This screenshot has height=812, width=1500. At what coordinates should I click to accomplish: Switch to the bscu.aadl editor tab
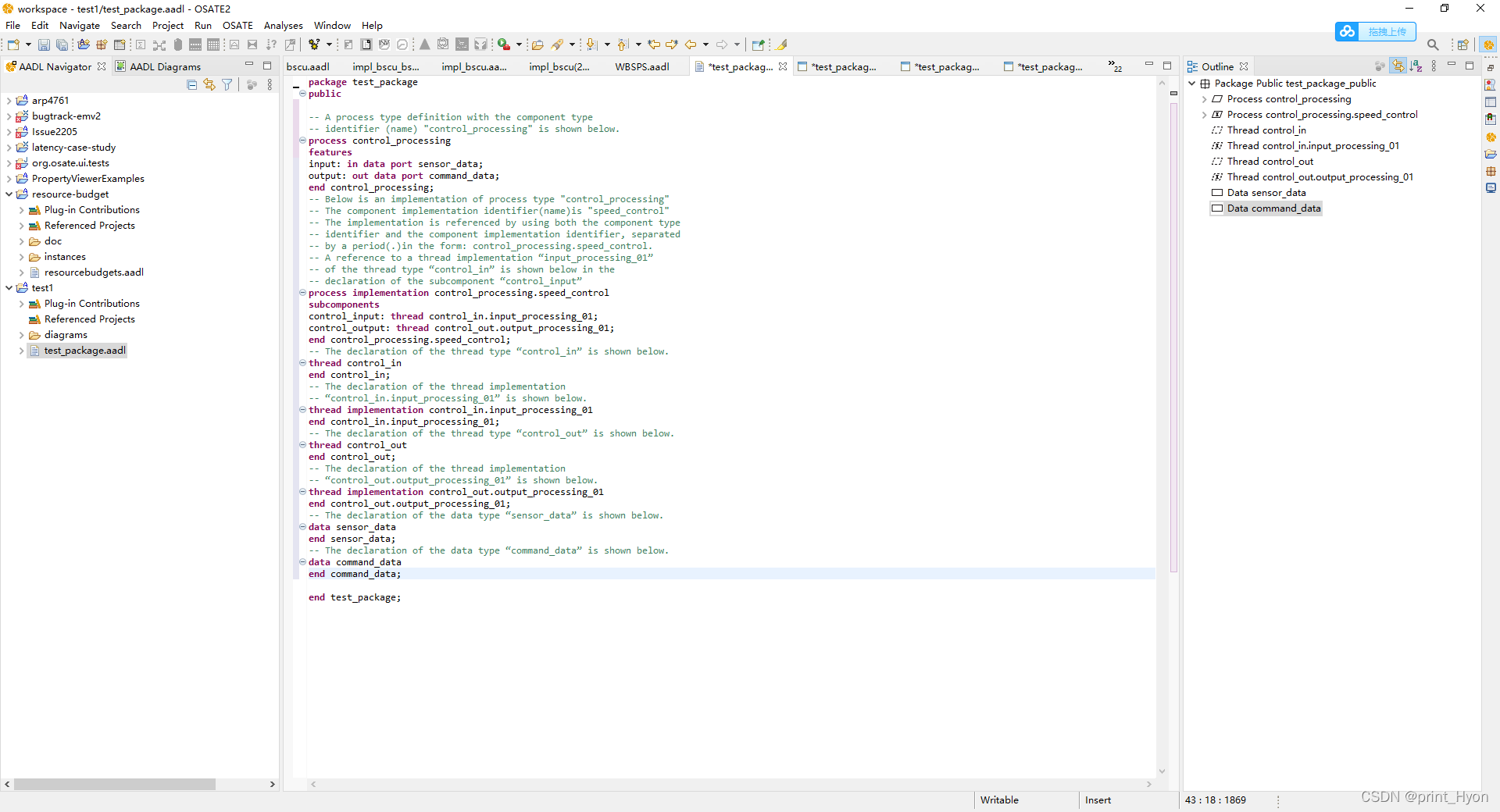pos(308,66)
